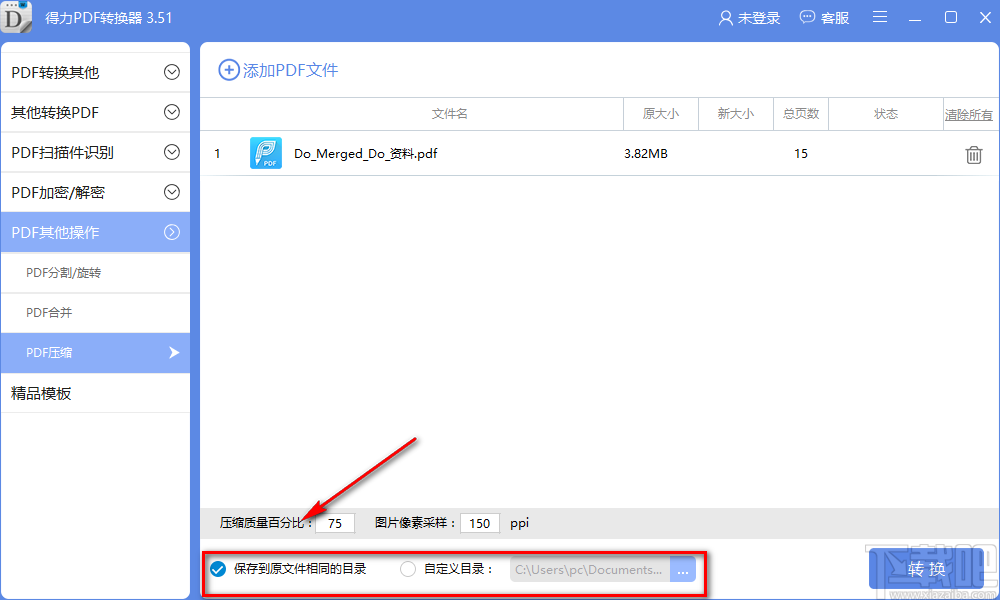Select 自定义目录 radio button

[408, 569]
